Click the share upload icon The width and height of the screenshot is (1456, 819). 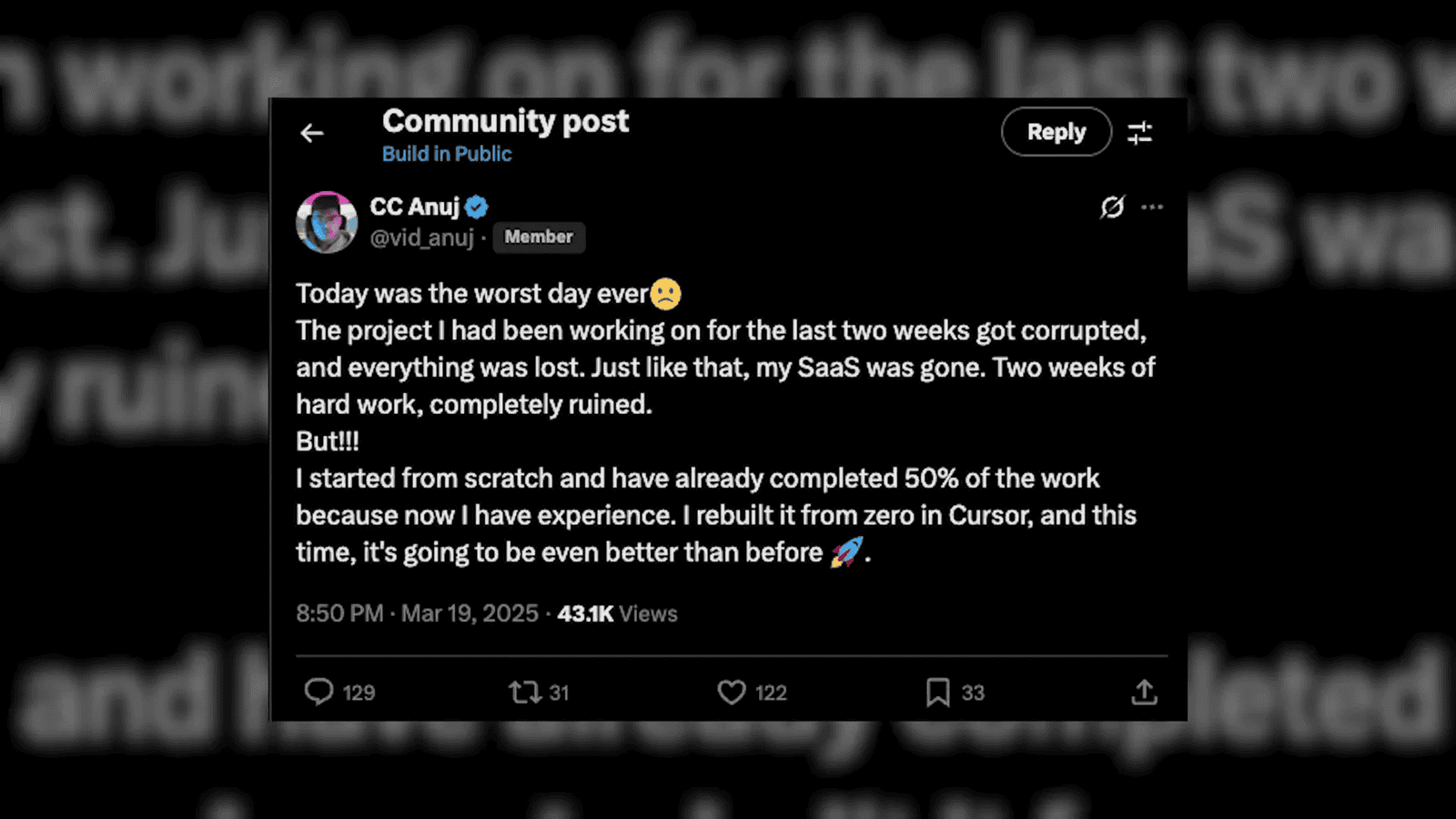click(x=1144, y=693)
